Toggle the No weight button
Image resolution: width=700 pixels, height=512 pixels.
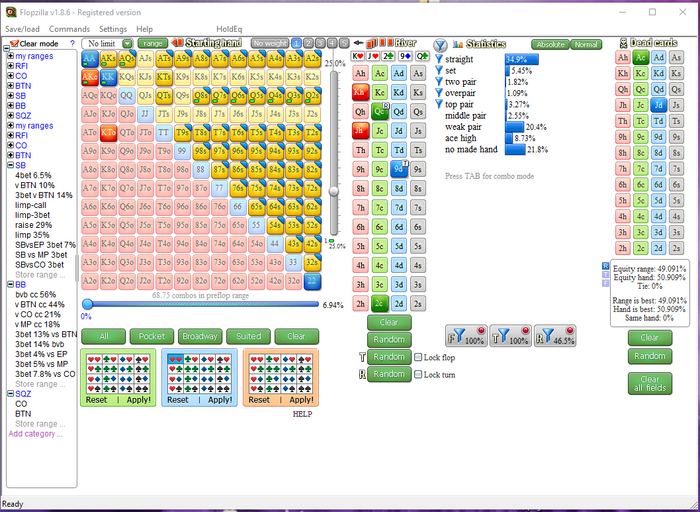point(270,43)
